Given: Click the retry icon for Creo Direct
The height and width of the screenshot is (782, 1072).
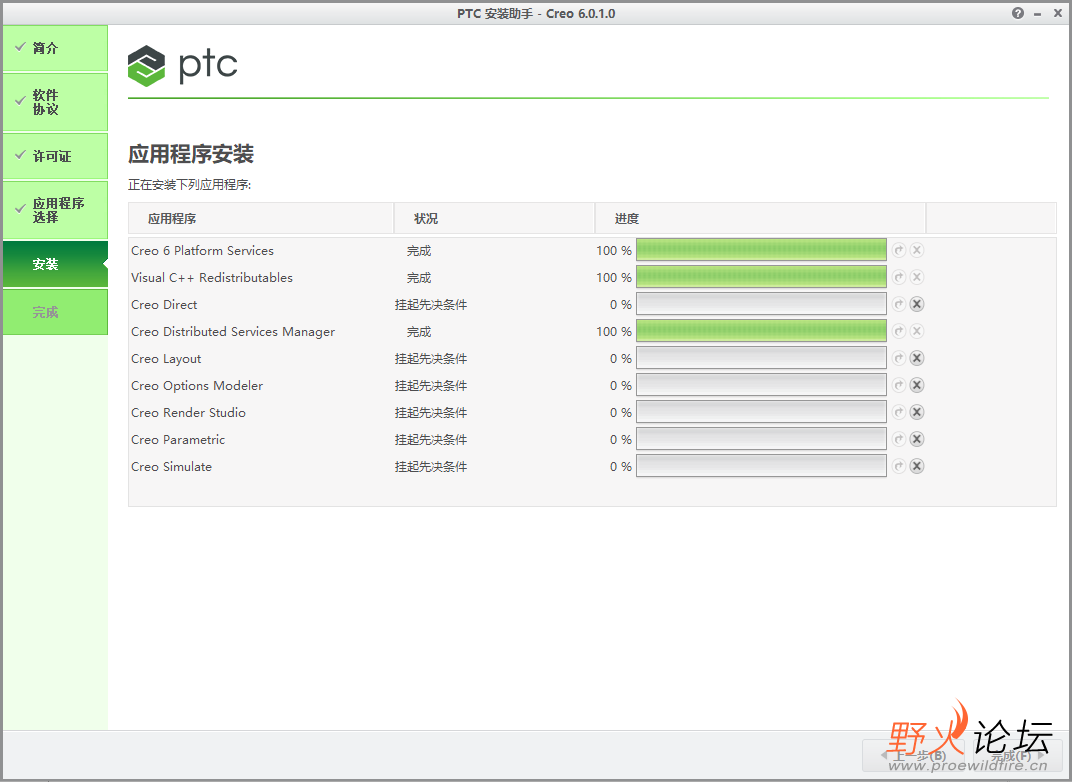Looking at the screenshot, I should (x=899, y=304).
